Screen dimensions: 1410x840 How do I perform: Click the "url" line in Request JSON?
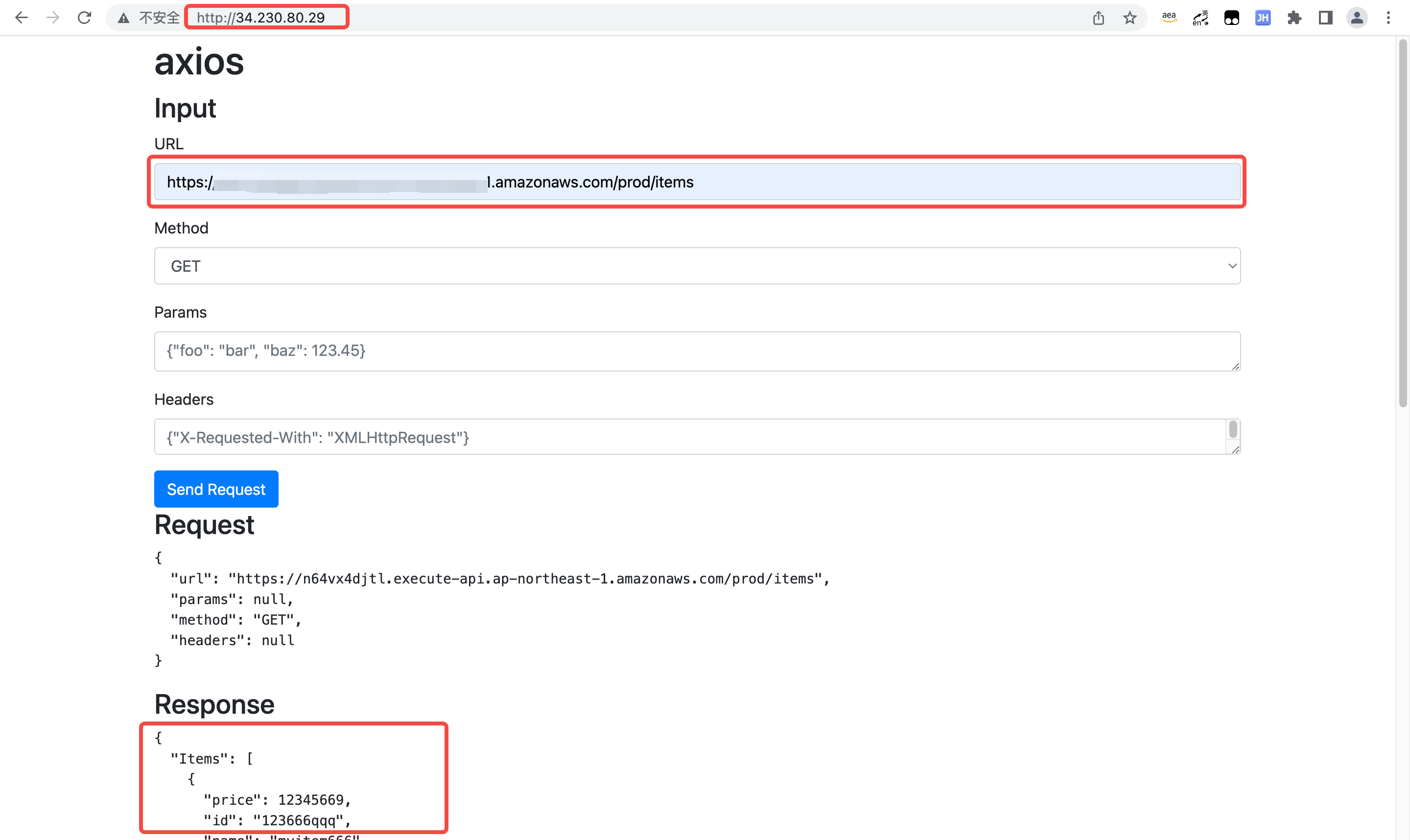tap(500, 579)
